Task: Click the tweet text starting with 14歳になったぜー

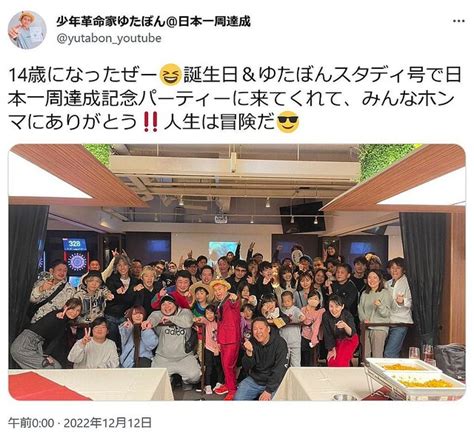Action: tap(234, 99)
